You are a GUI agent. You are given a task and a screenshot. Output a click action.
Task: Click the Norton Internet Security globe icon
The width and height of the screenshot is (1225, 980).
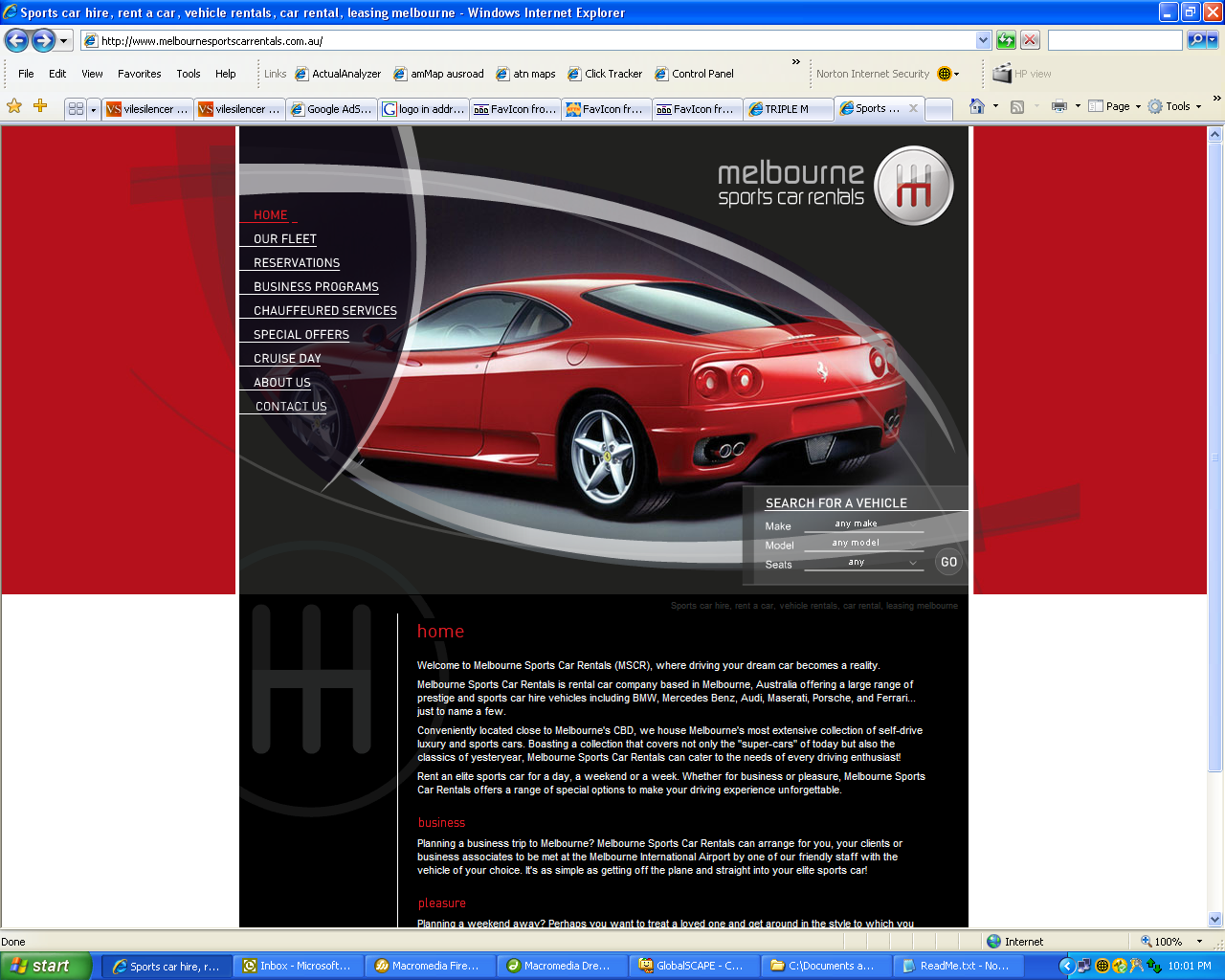[x=945, y=74]
